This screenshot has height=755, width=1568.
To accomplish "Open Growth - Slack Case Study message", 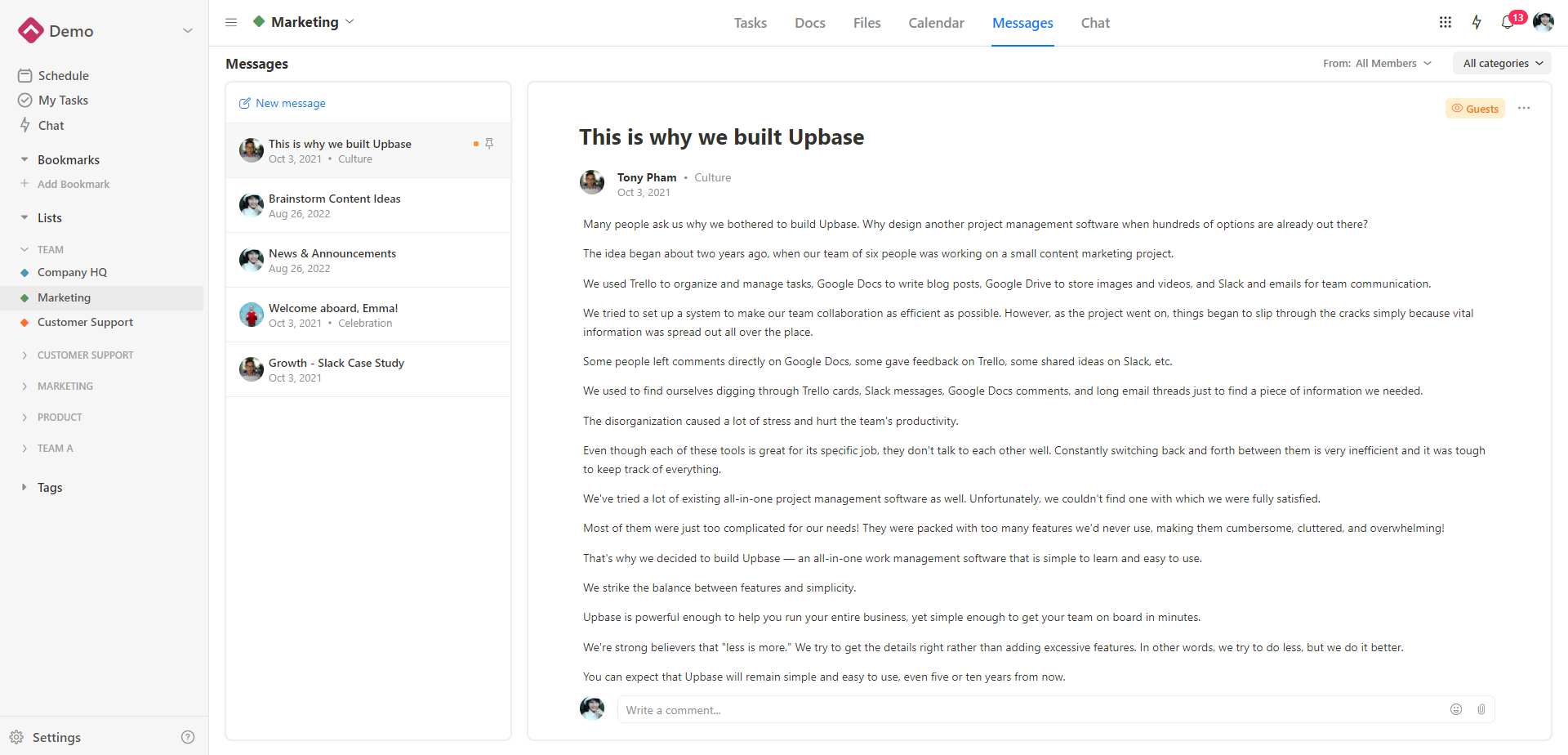I will coord(368,369).
